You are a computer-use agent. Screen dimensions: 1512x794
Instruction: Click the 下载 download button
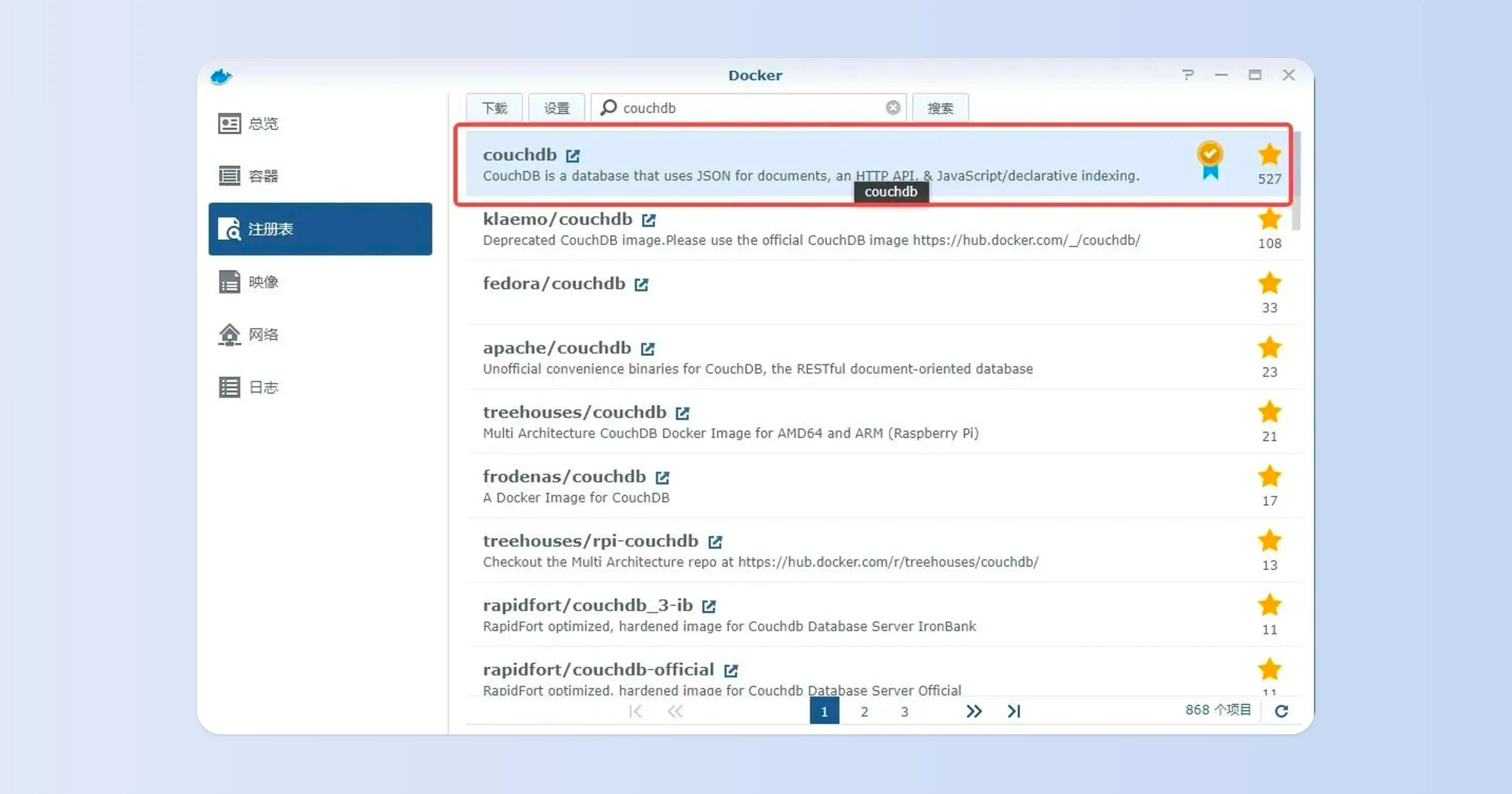494,108
